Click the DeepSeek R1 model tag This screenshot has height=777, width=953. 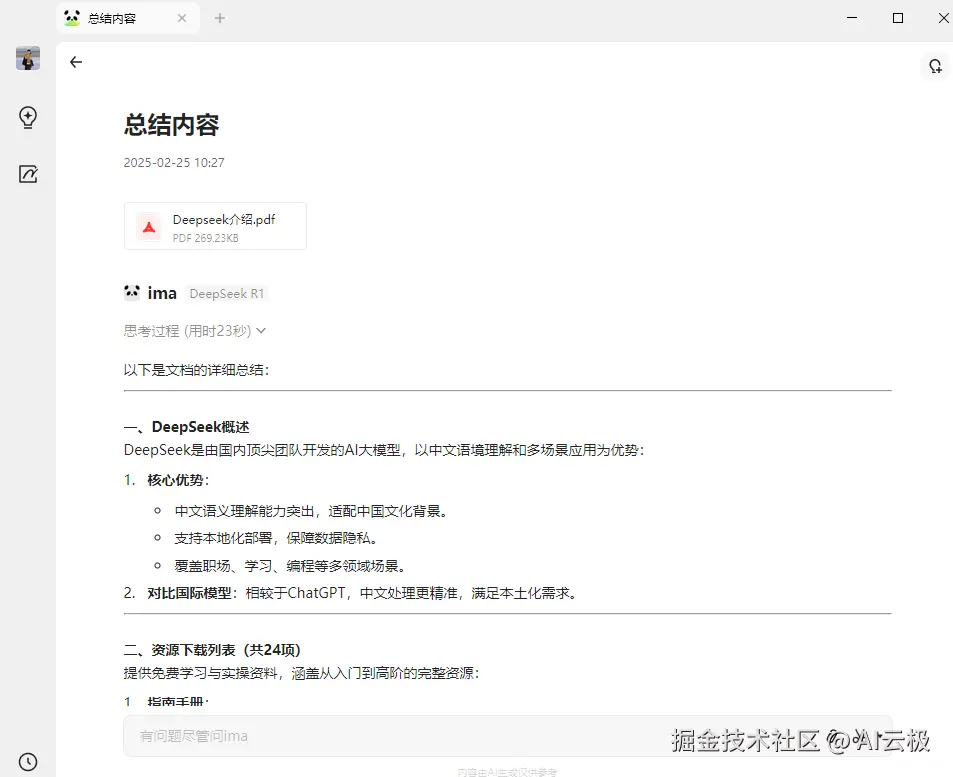[x=227, y=294]
